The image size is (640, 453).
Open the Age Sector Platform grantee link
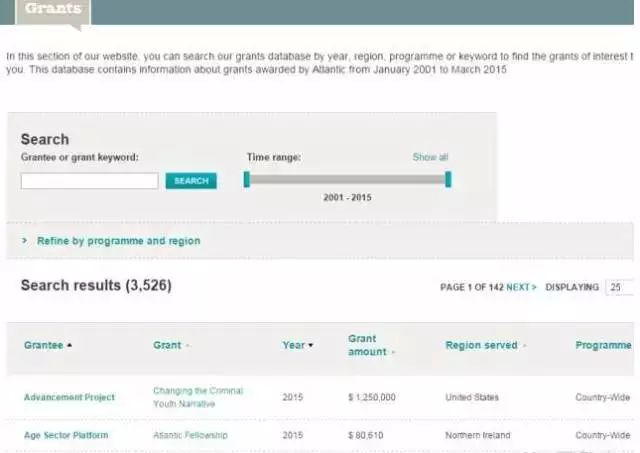66,435
